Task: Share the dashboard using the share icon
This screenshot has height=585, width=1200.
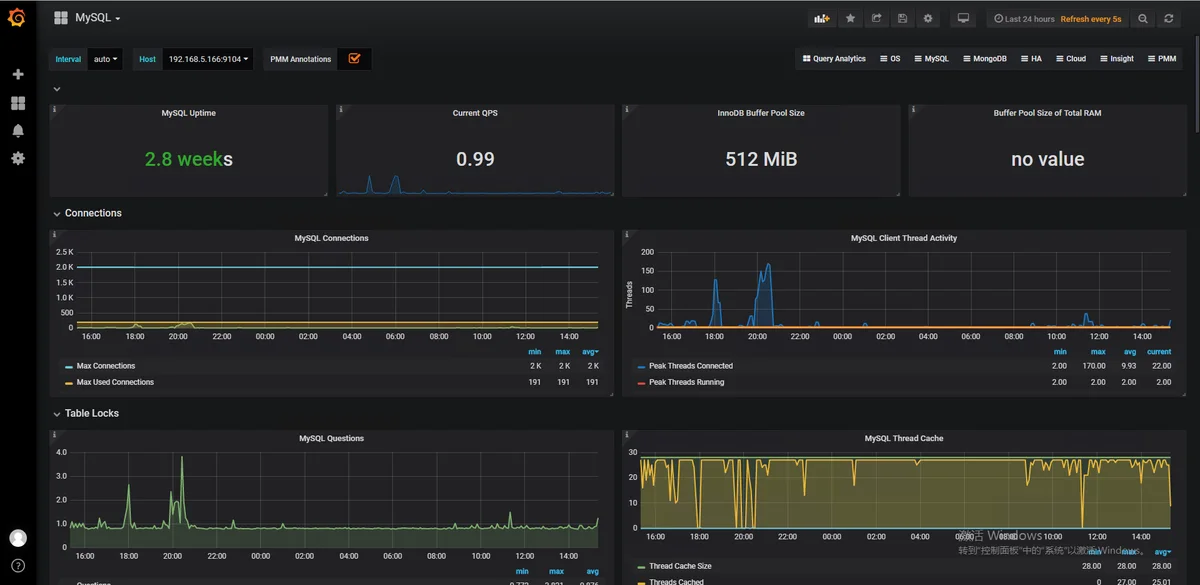Action: (x=876, y=18)
